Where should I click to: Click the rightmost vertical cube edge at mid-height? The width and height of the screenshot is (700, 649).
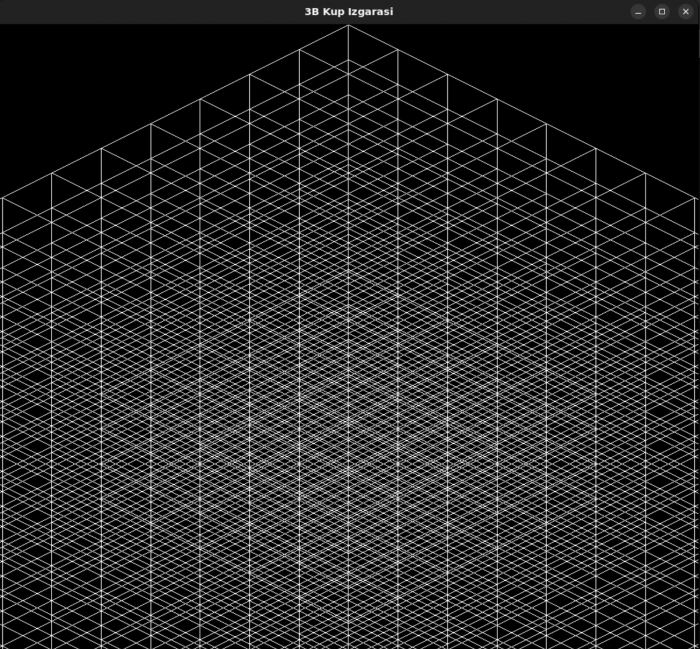(695, 420)
